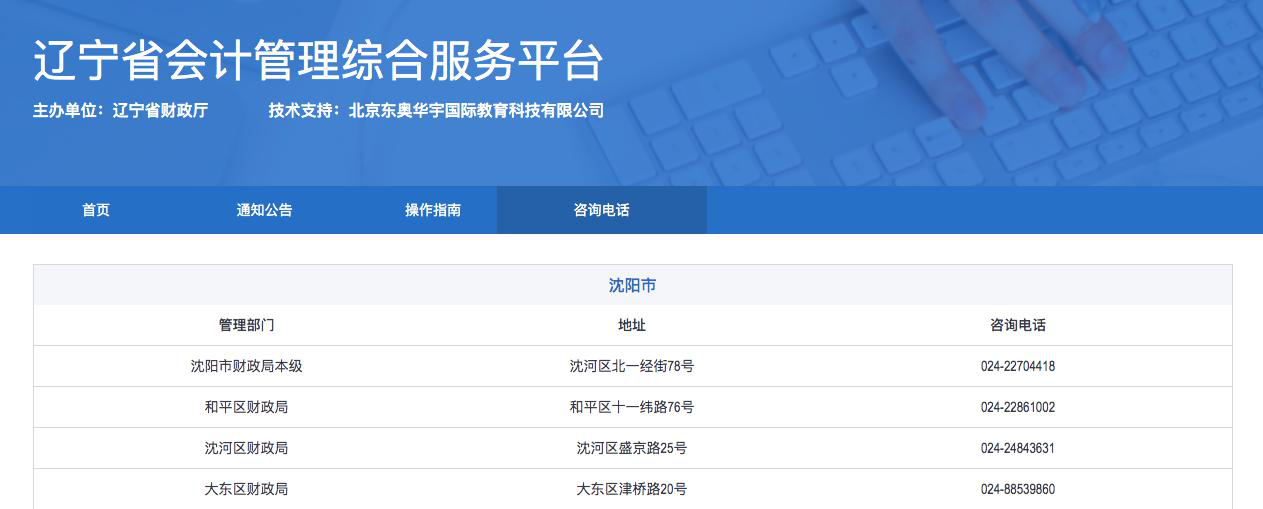Image resolution: width=1263 pixels, height=509 pixels.
Task: Click the 沈阳市 section heading
Action: tap(632, 285)
